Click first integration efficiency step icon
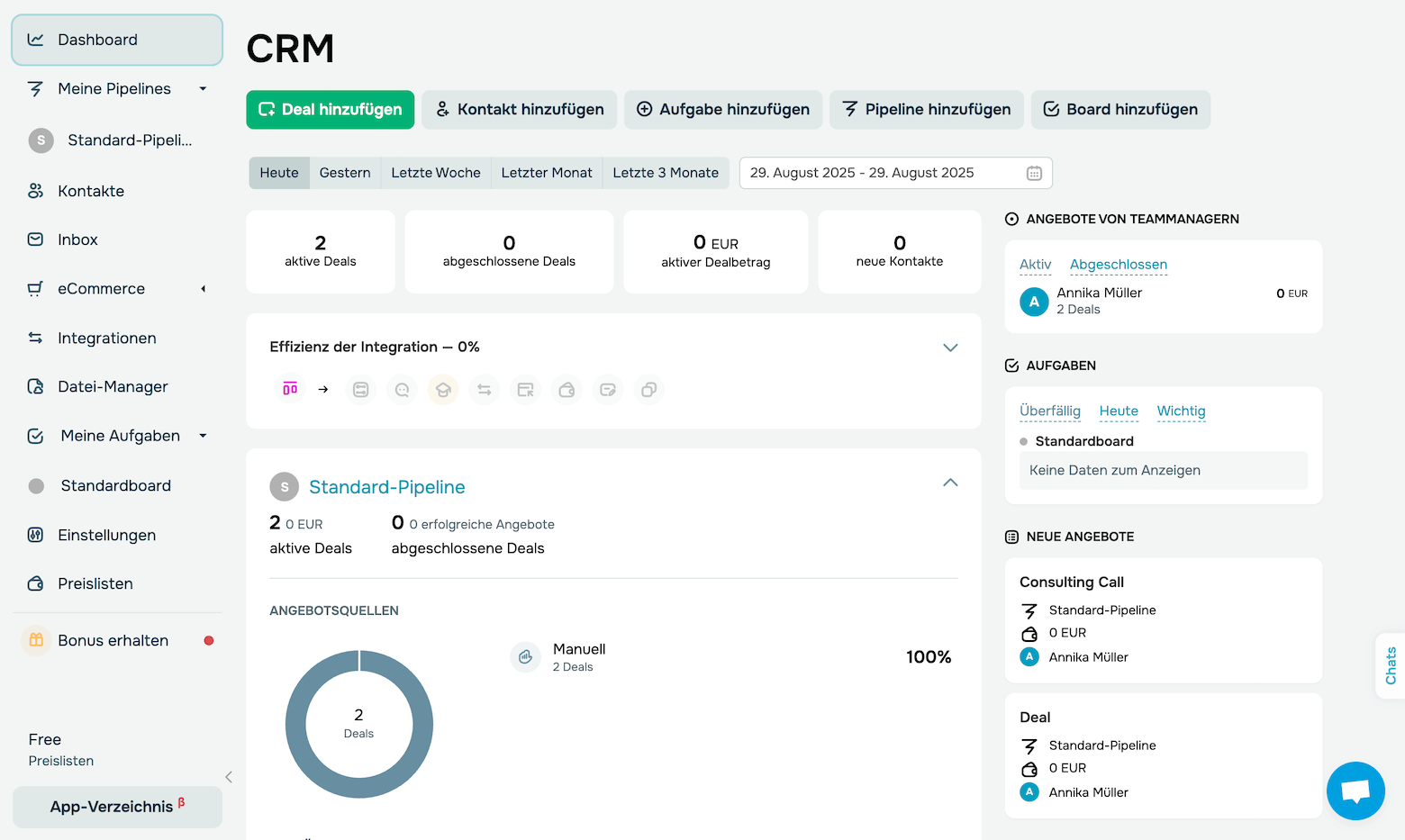 (x=290, y=389)
